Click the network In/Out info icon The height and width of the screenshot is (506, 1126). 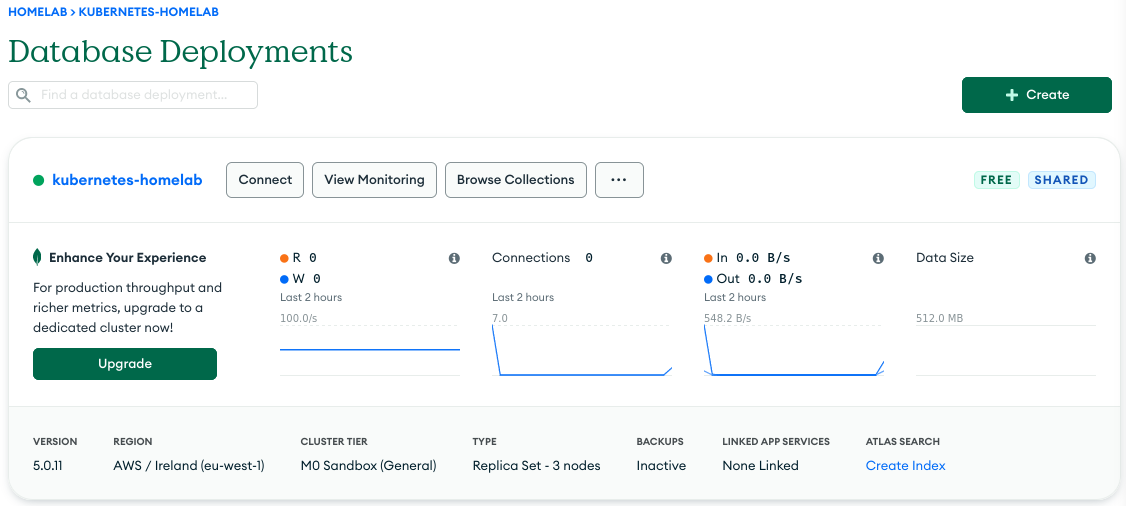[x=878, y=258]
